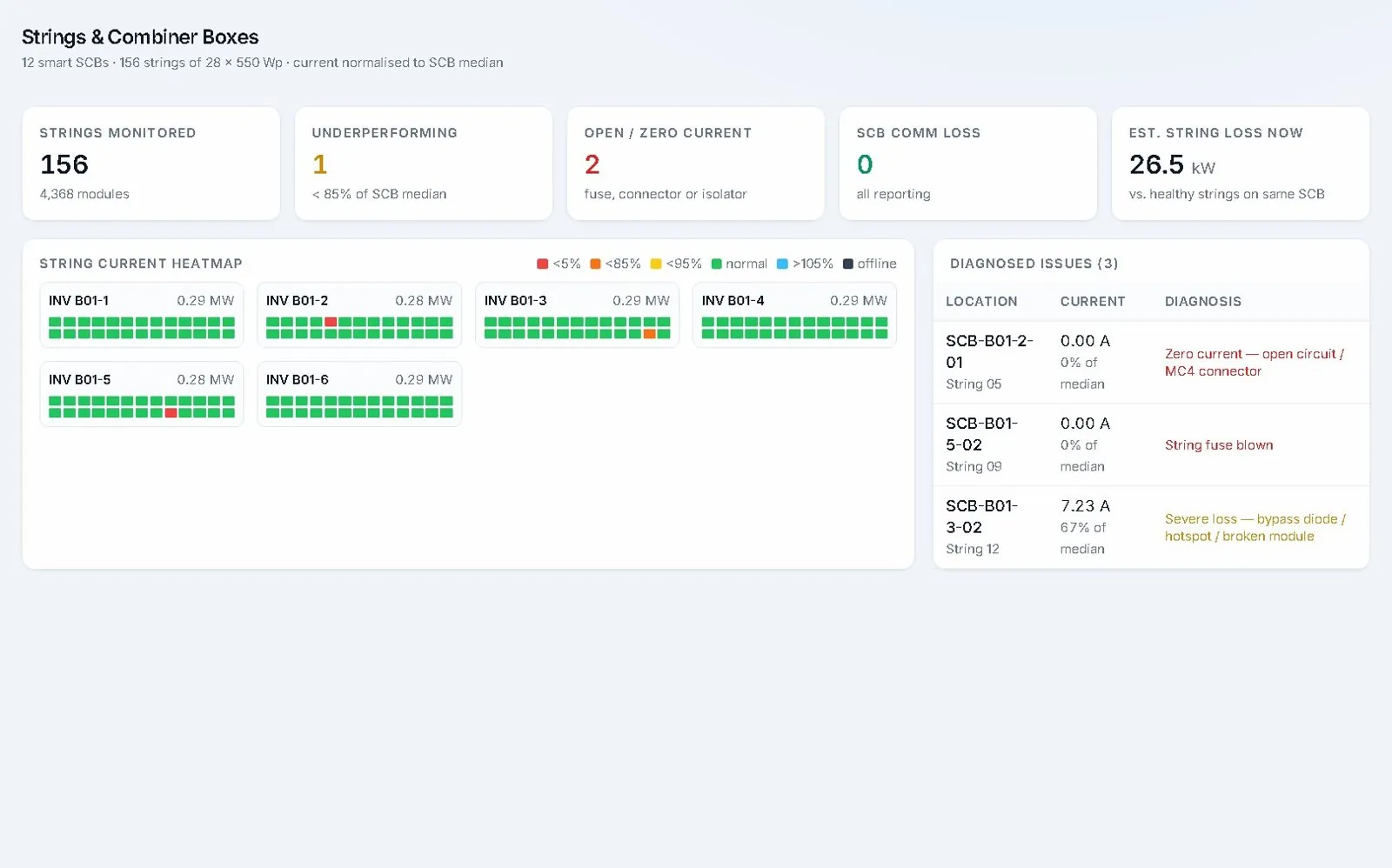
Task: Click the Strings & Combiner Boxes title
Action: pos(140,37)
